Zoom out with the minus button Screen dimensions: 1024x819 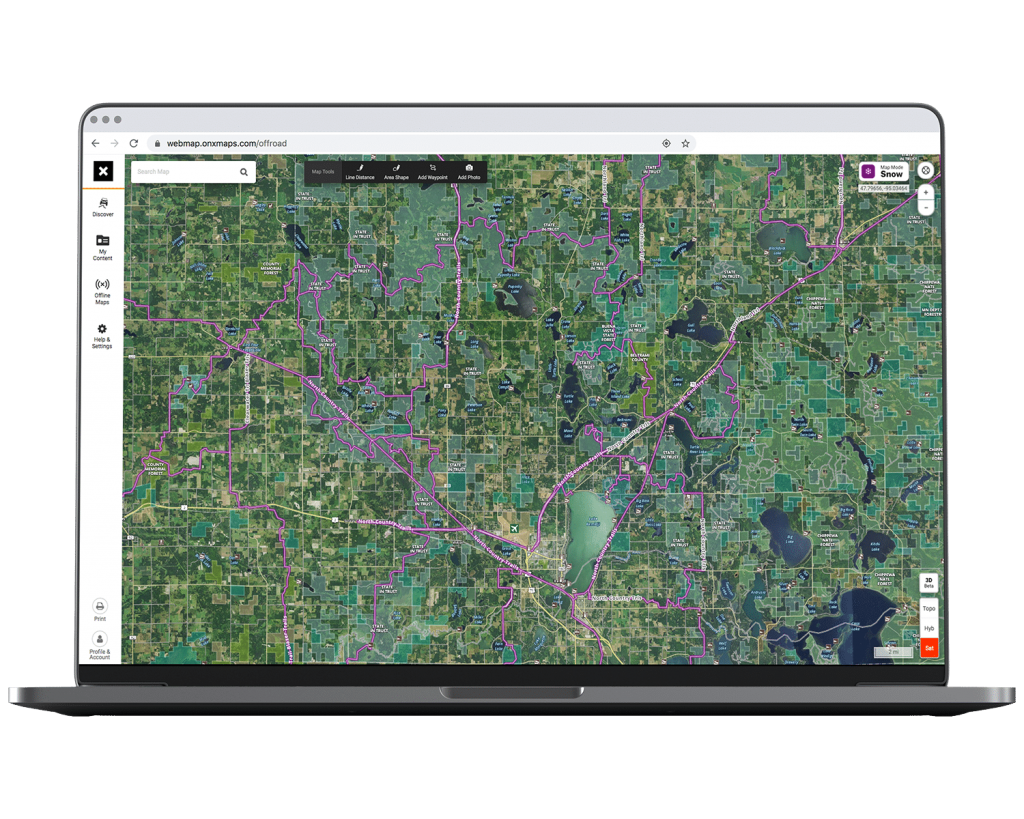click(926, 207)
